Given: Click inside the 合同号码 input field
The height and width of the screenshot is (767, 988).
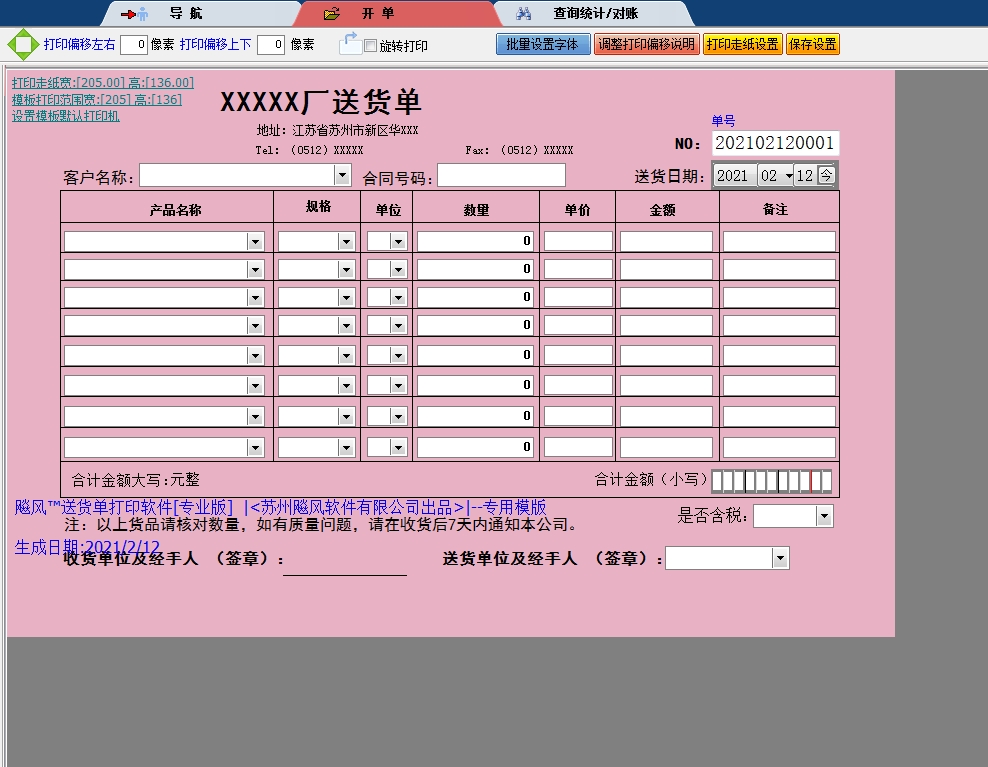Looking at the screenshot, I should 500,174.
